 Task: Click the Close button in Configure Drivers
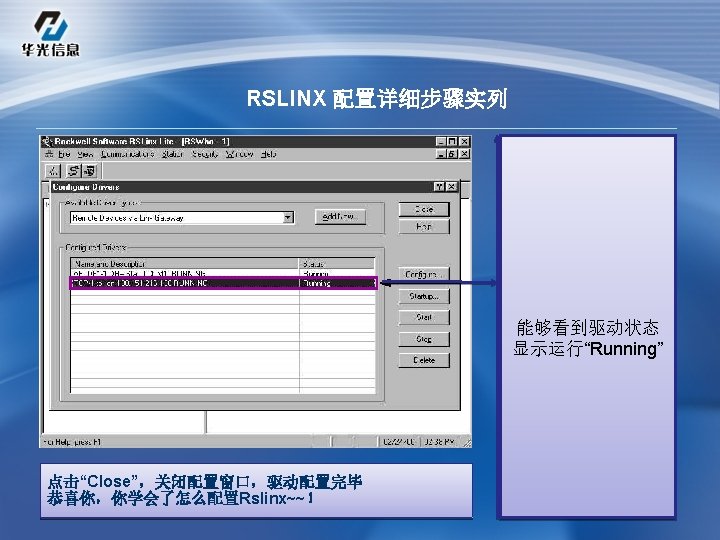click(x=424, y=209)
